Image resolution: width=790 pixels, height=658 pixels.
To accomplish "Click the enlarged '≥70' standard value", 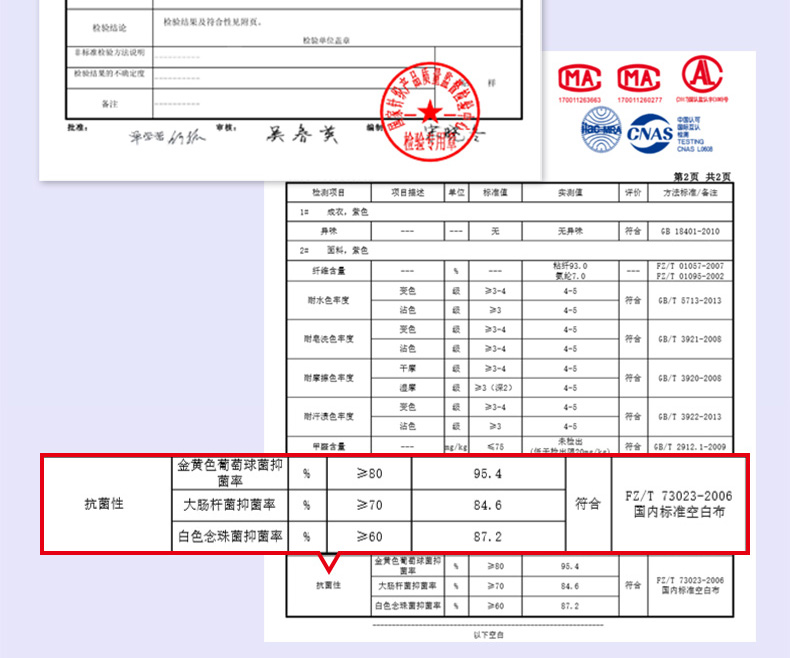I will pyautogui.click(x=369, y=505).
